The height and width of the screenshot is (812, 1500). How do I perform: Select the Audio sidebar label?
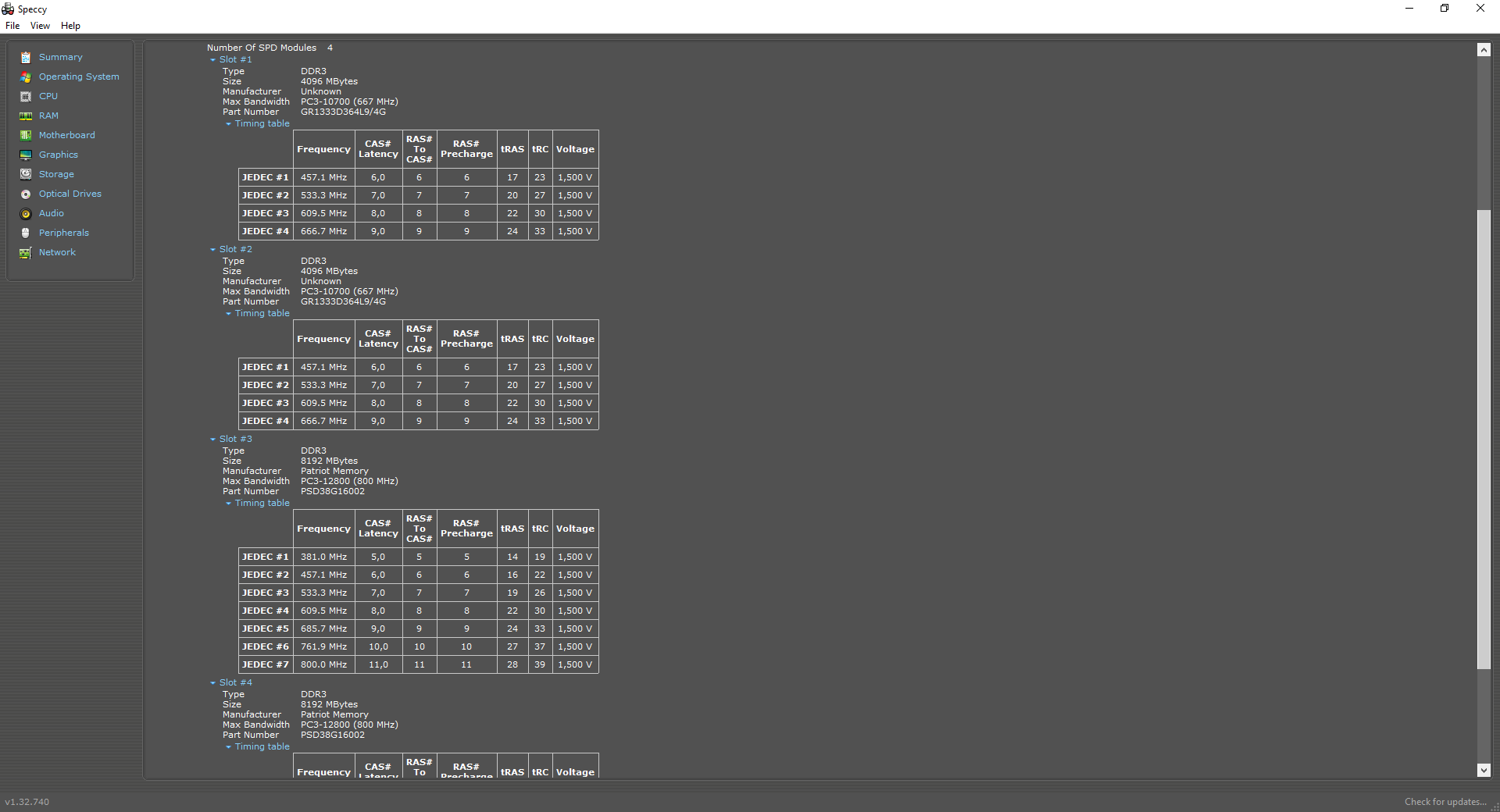pyautogui.click(x=52, y=213)
